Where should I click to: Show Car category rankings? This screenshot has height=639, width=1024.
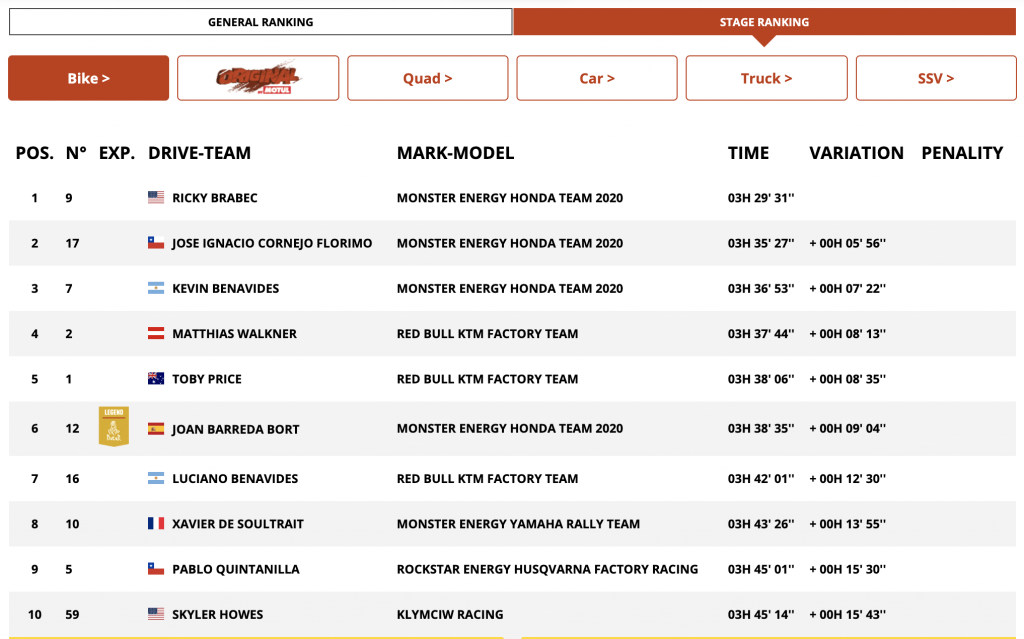(597, 78)
